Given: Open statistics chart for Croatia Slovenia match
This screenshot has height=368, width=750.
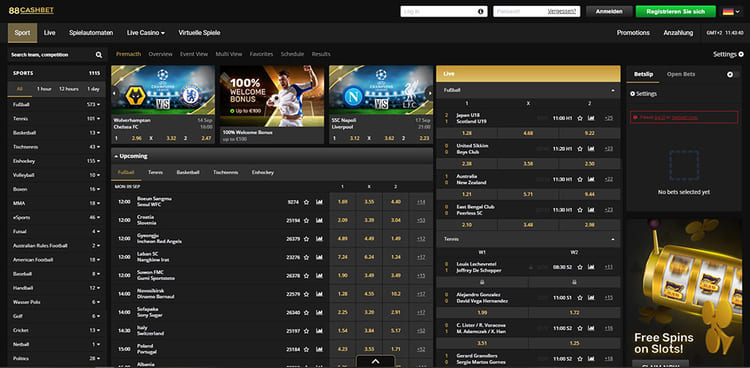Looking at the screenshot, I should click(x=319, y=220).
